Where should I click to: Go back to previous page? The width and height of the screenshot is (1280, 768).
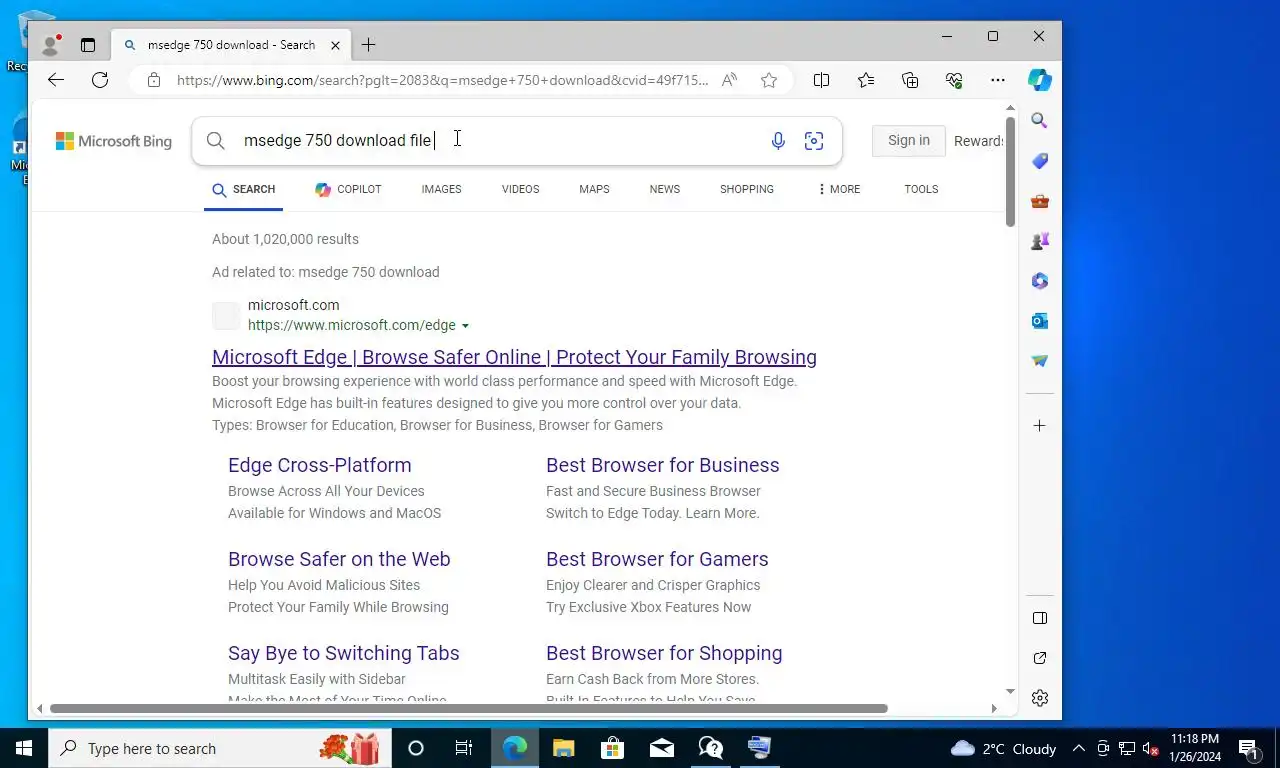point(56,80)
